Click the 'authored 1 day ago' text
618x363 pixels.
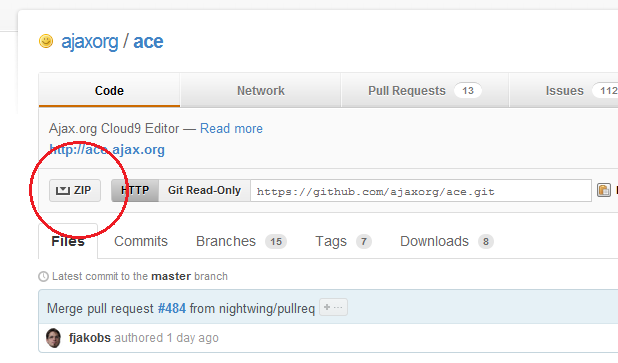coord(166,338)
